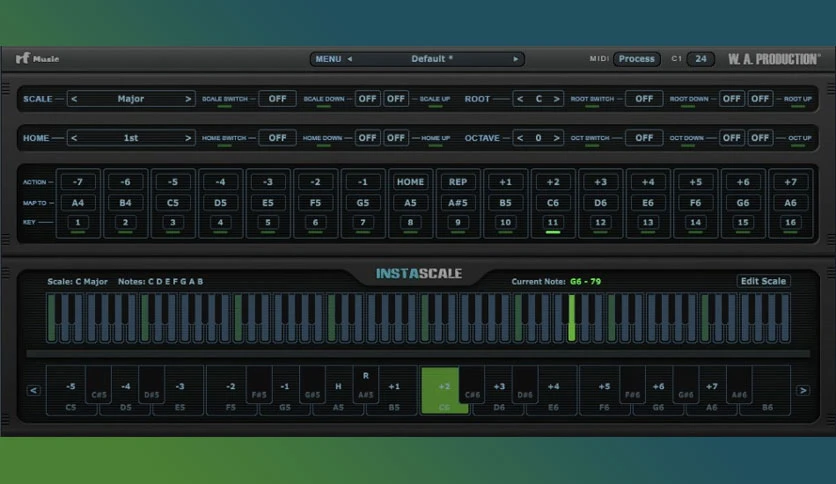Toggle Home Switch OFF button
The image size is (836, 484).
(x=277, y=138)
